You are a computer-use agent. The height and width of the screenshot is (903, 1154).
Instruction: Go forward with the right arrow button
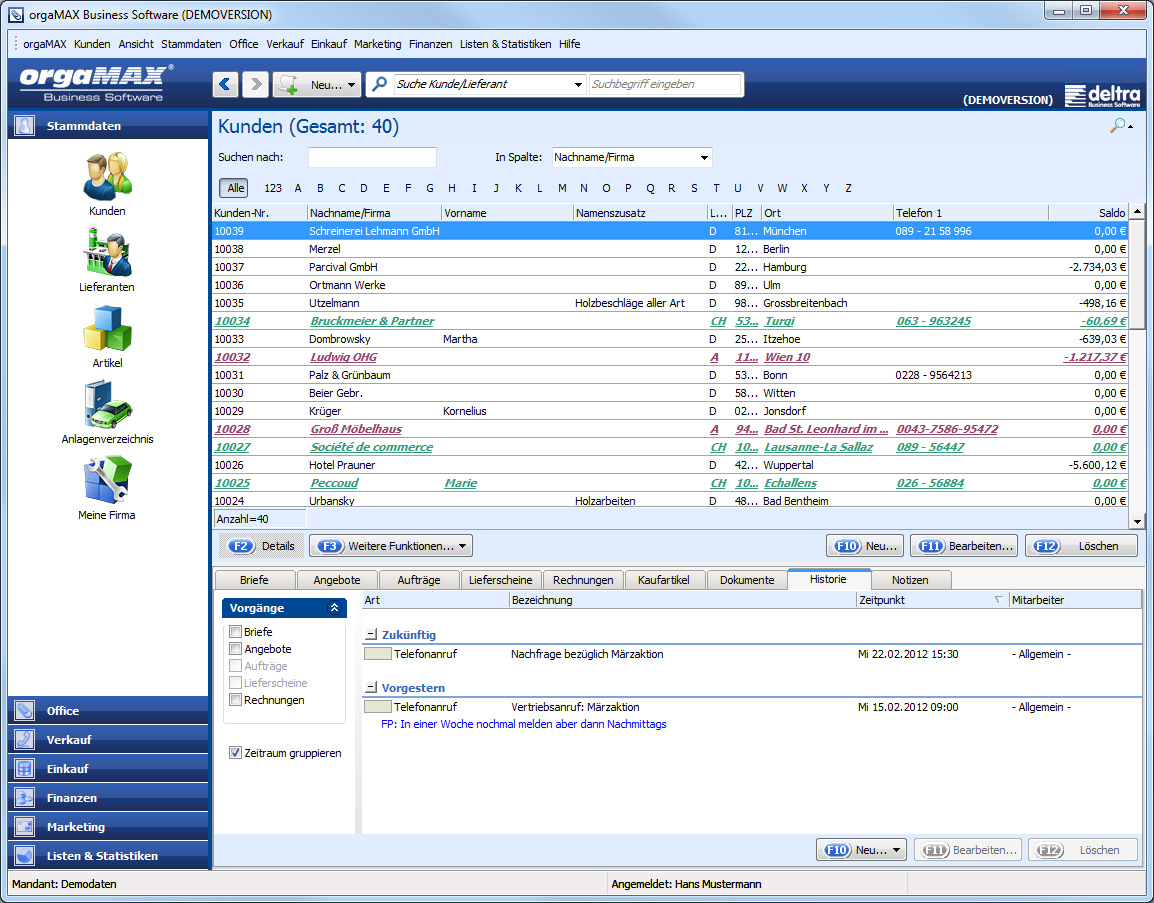(255, 84)
